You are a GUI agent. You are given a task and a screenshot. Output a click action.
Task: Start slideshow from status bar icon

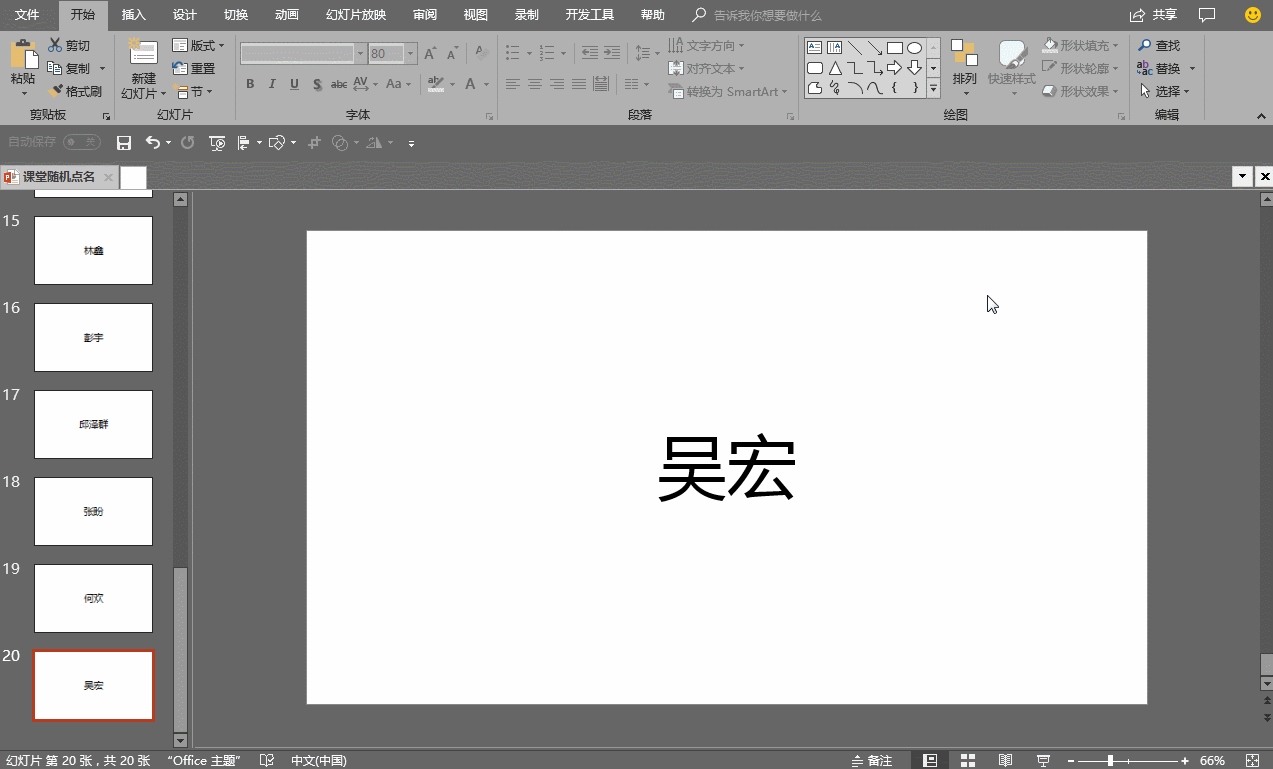click(1043, 761)
